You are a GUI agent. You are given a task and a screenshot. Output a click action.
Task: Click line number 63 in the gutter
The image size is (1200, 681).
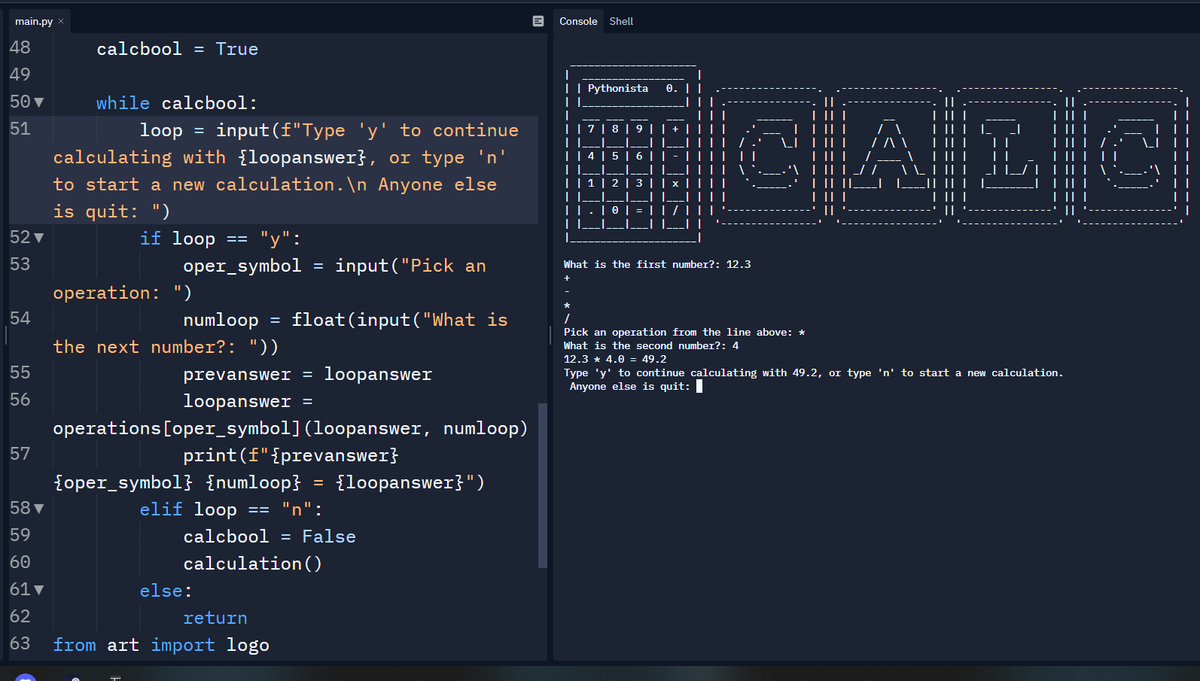20,645
